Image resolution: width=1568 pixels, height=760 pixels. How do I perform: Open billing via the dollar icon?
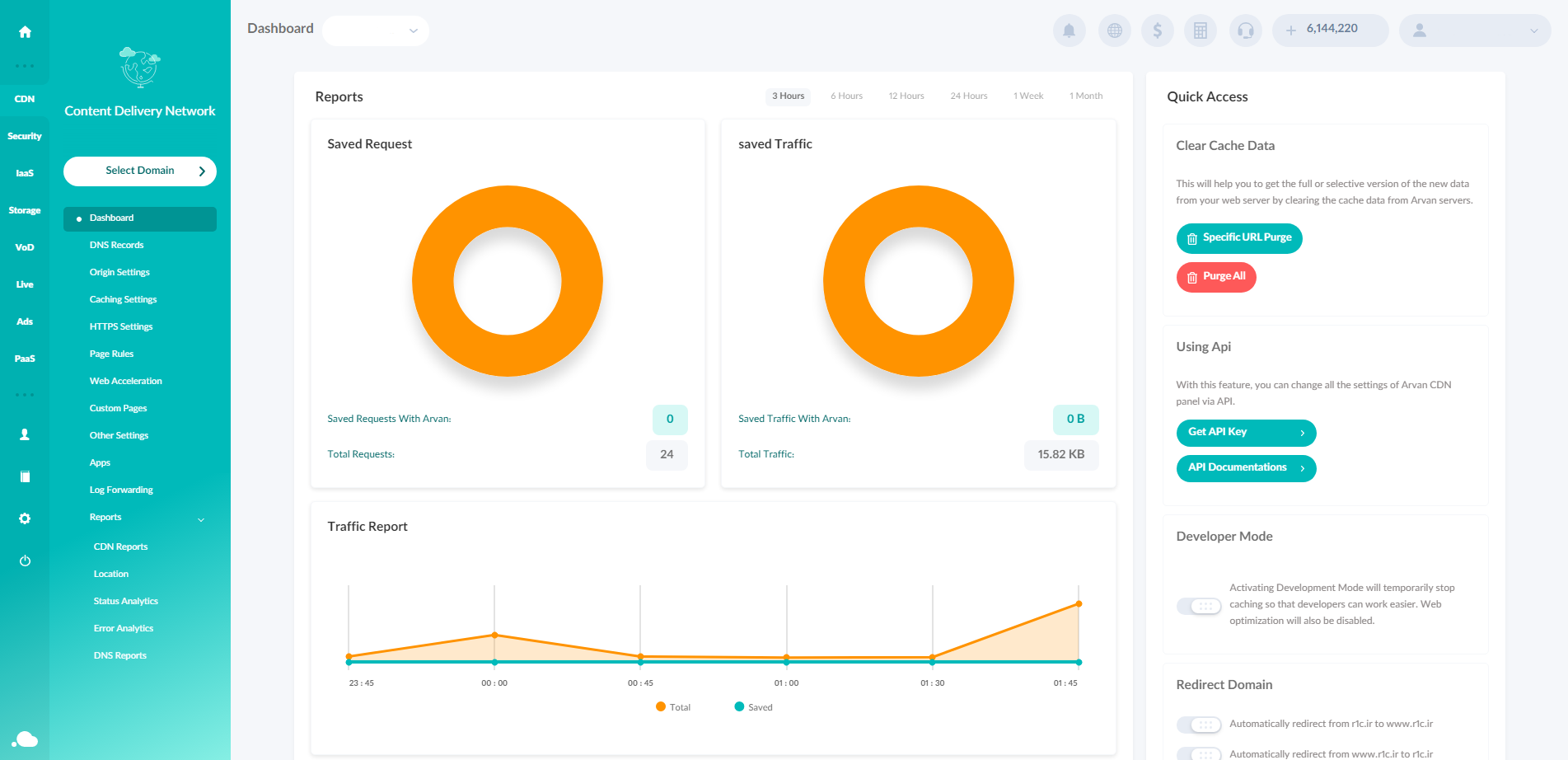(x=1157, y=30)
